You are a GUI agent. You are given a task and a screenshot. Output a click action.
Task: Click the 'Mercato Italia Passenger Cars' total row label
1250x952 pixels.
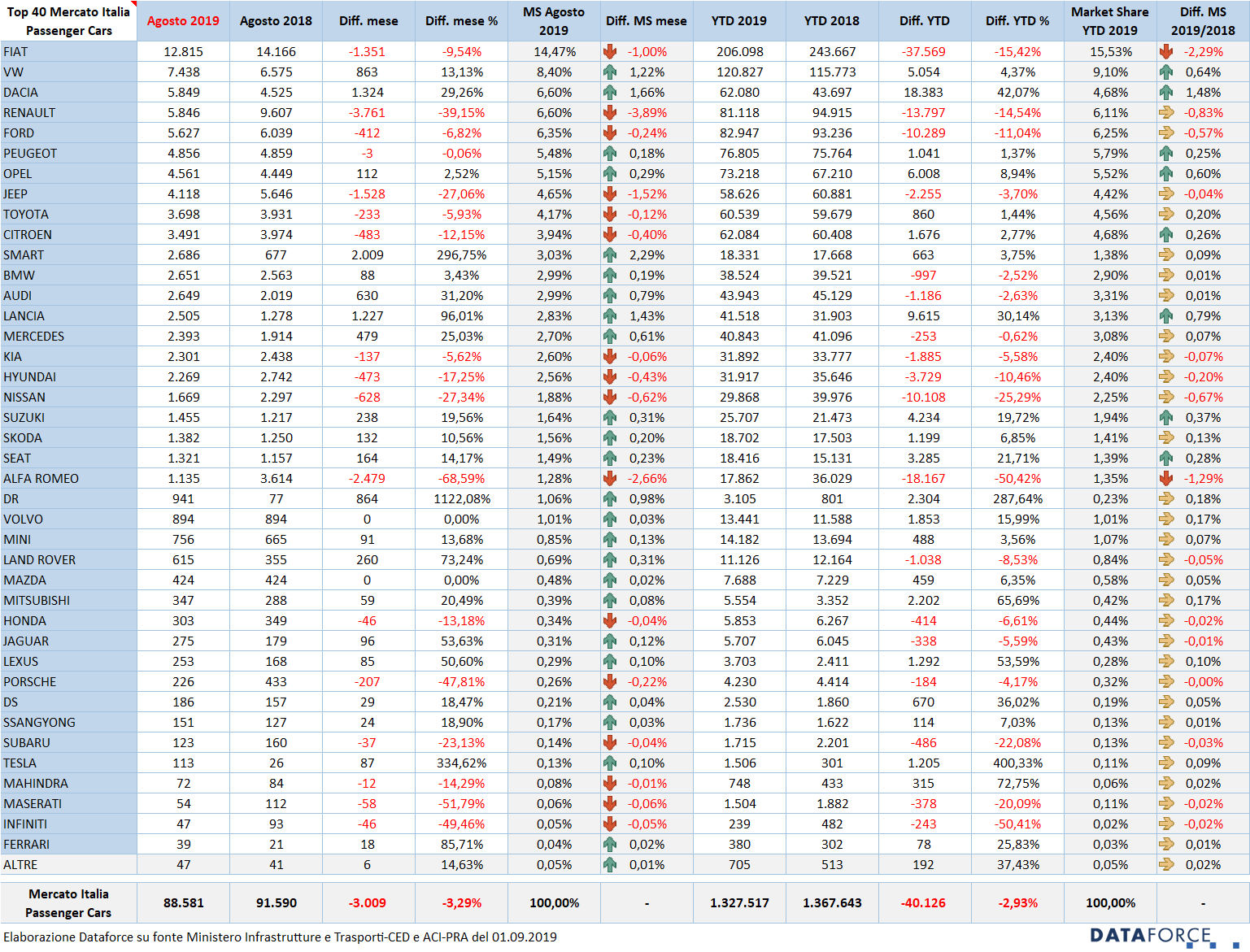(68, 902)
